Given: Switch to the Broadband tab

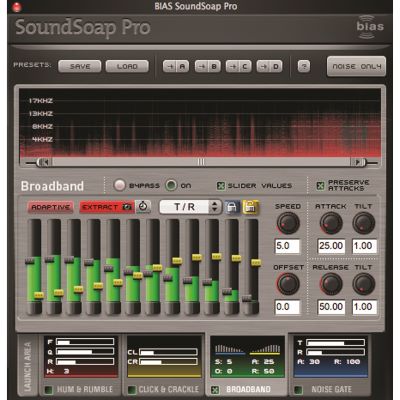Looking at the screenshot, I should coord(248,389).
